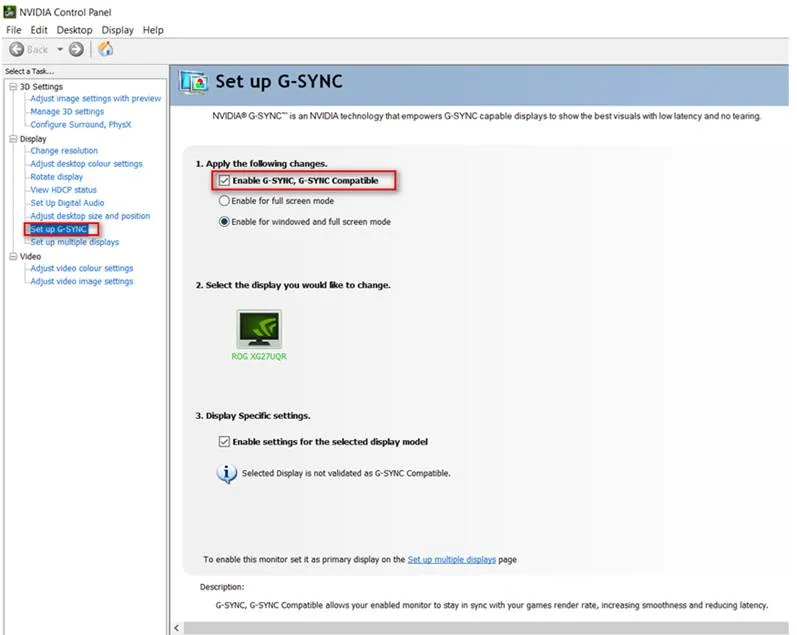797x635 pixels.
Task: Collapse the Display tree node
Action: click(x=12, y=139)
